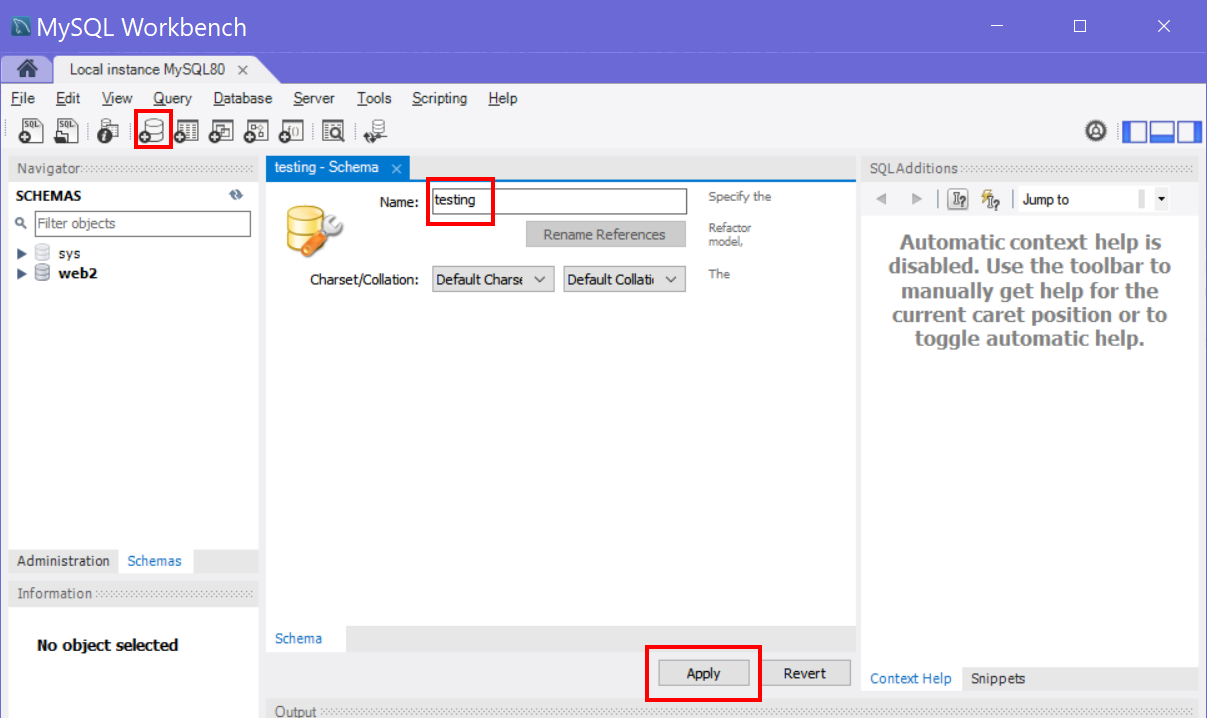Refresh the schemas list in Navigator
1207x718 pixels.
click(236, 196)
